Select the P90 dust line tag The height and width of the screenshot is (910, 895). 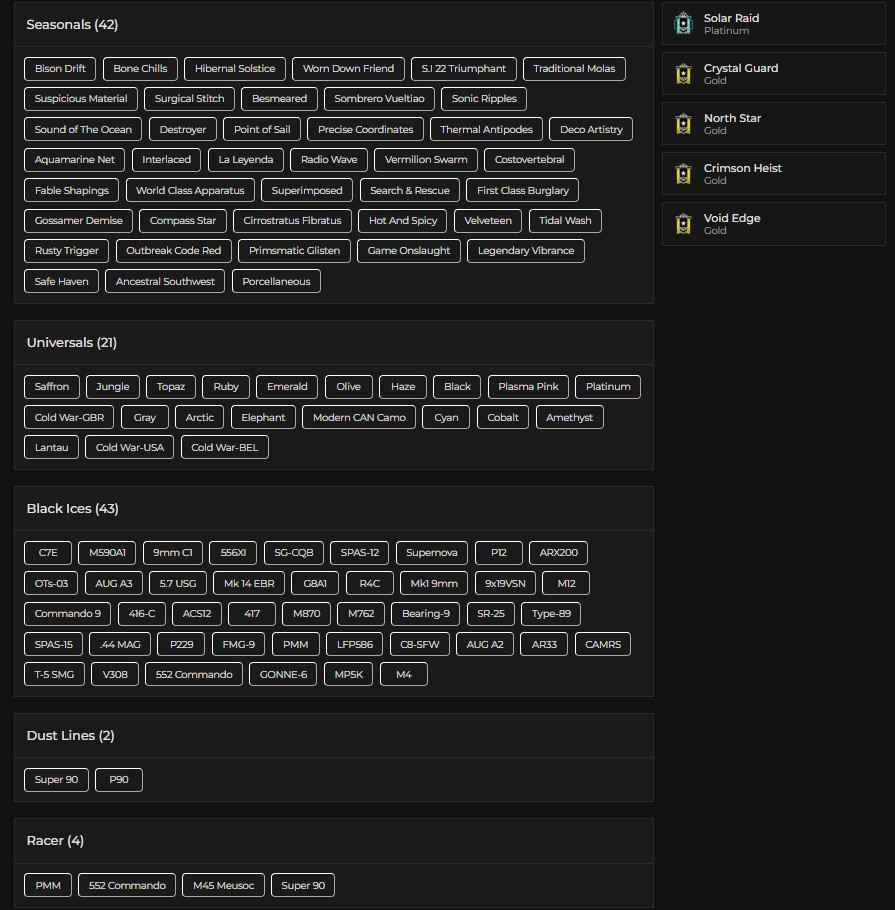[119, 780]
